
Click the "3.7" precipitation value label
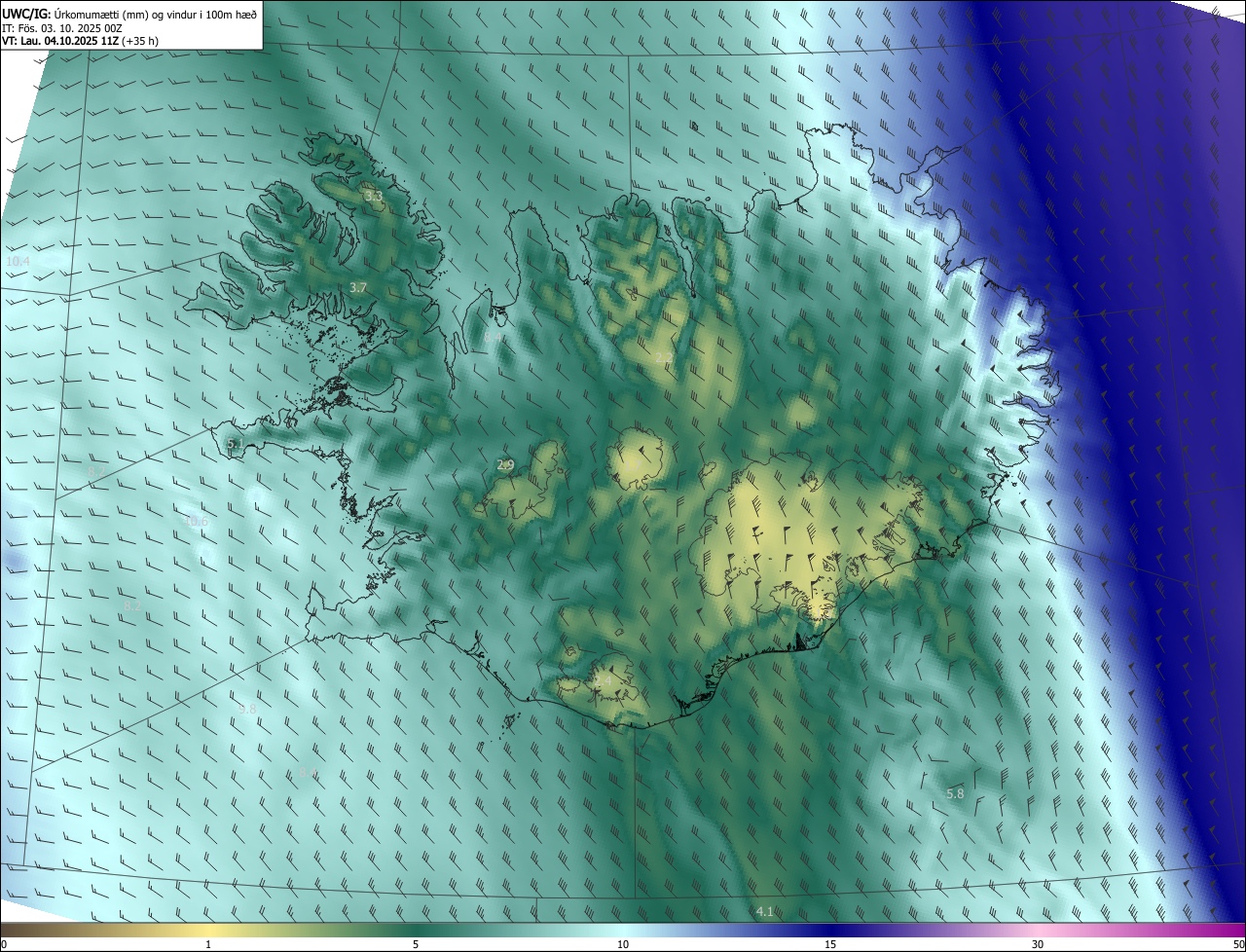(x=358, y=287)
